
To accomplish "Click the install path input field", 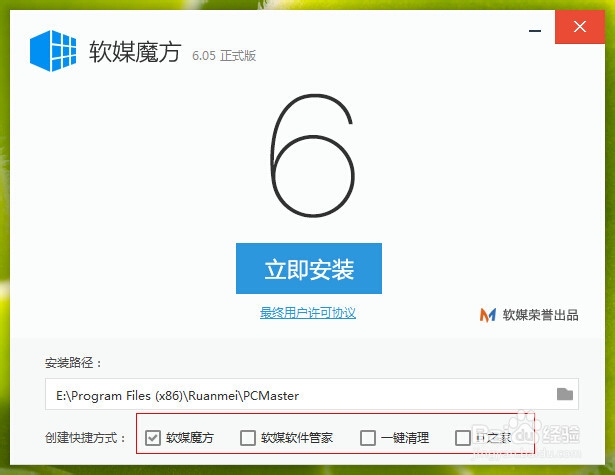I will click(x=312, y=394).
